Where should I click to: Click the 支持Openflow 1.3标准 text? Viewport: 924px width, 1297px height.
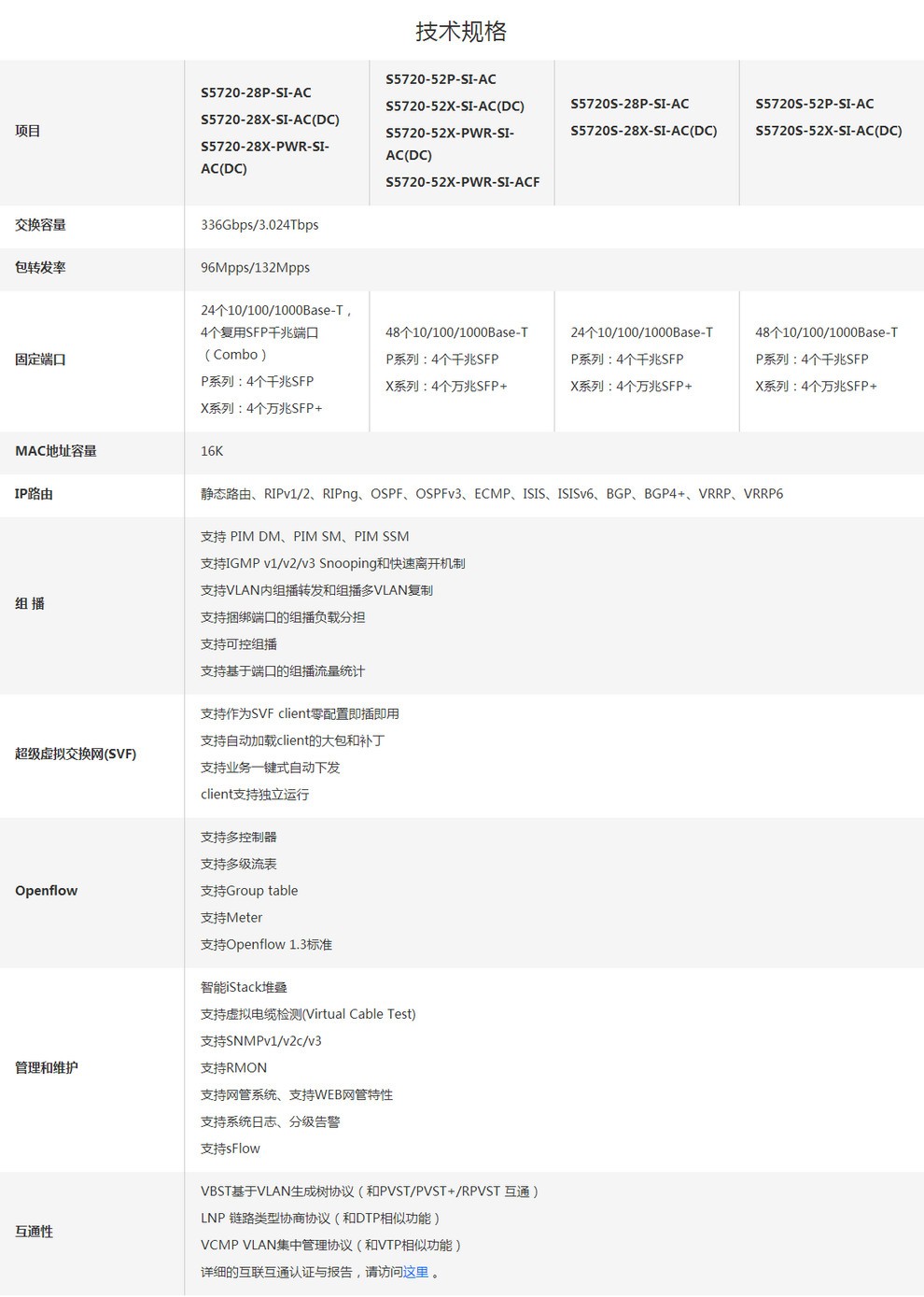click(x=266, y=945)
